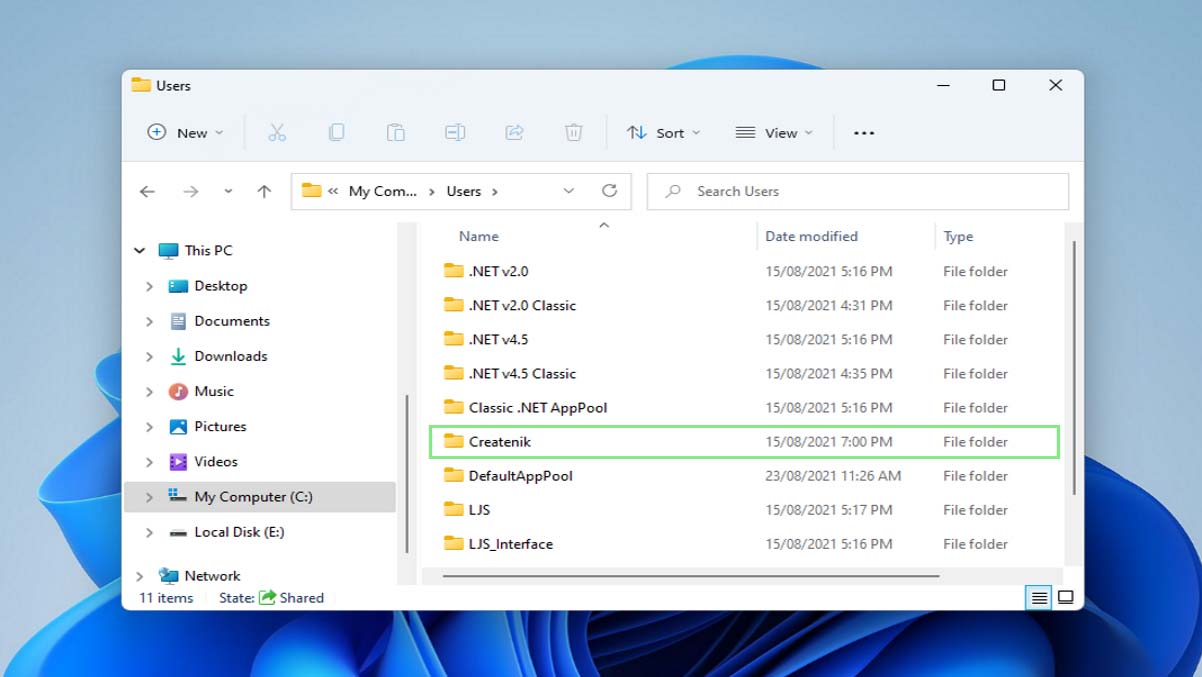Open the Sort dropdown menu
This screenshot has width=1202, height=677.
[663, 132]
